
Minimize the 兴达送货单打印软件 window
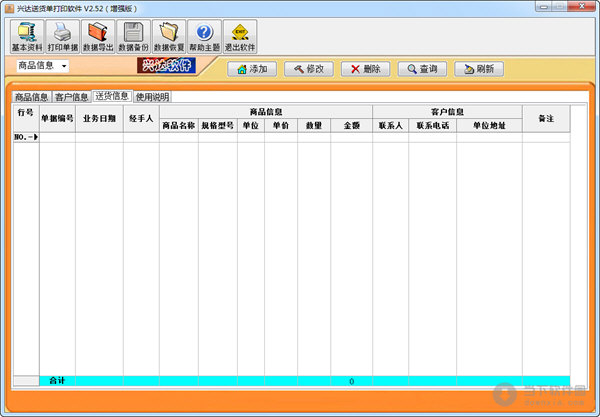tap(545, 7)
